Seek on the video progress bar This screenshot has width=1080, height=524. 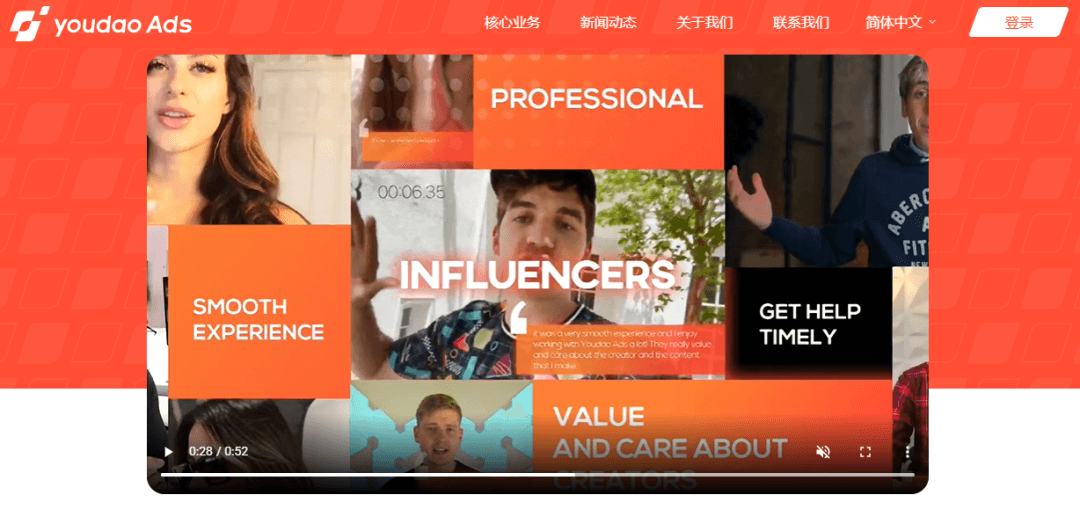(x=537, y=474)
